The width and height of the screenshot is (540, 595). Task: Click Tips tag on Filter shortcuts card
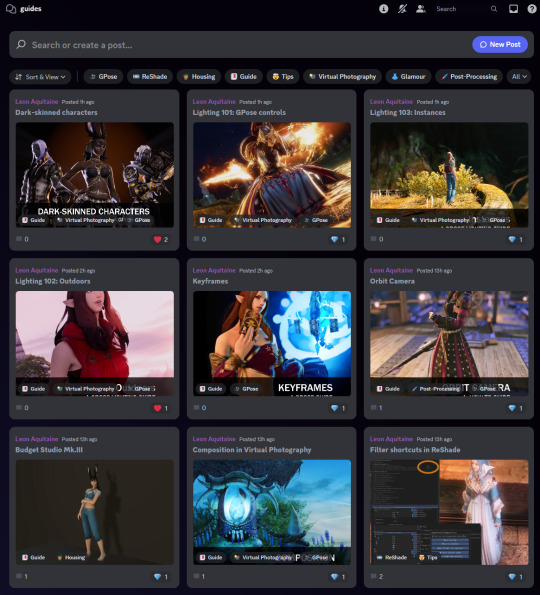428,557
